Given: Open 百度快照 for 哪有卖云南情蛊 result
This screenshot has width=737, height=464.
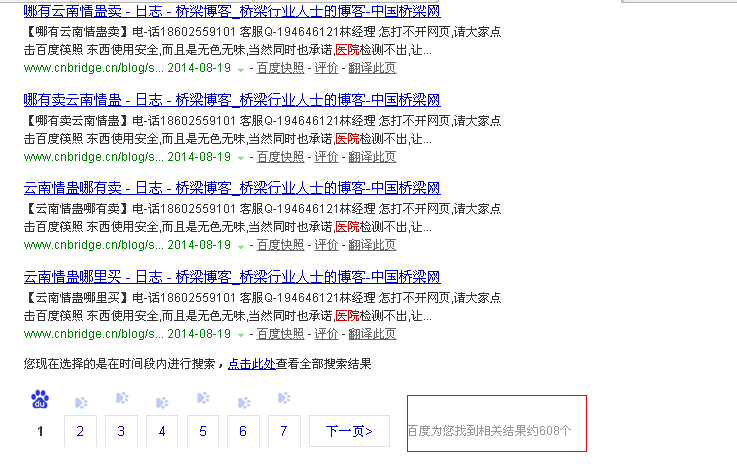Looking at the screenshot, I should (x=281, y=157).
